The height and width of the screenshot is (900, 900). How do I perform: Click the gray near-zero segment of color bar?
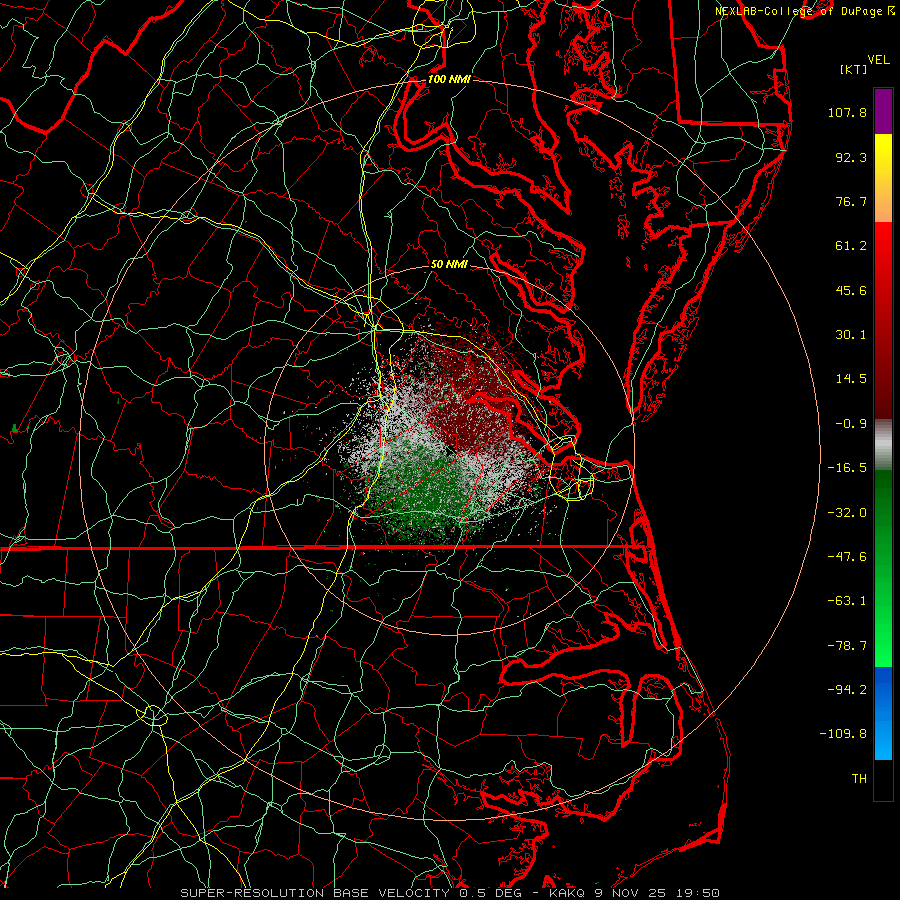pyautogui.click(x=883, y=445)
